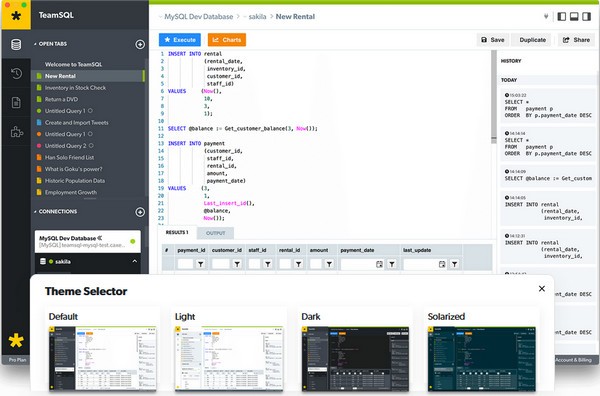Open history entry at 14:12:31
Viewport: 600px width, 396px height.
point(548,246)
